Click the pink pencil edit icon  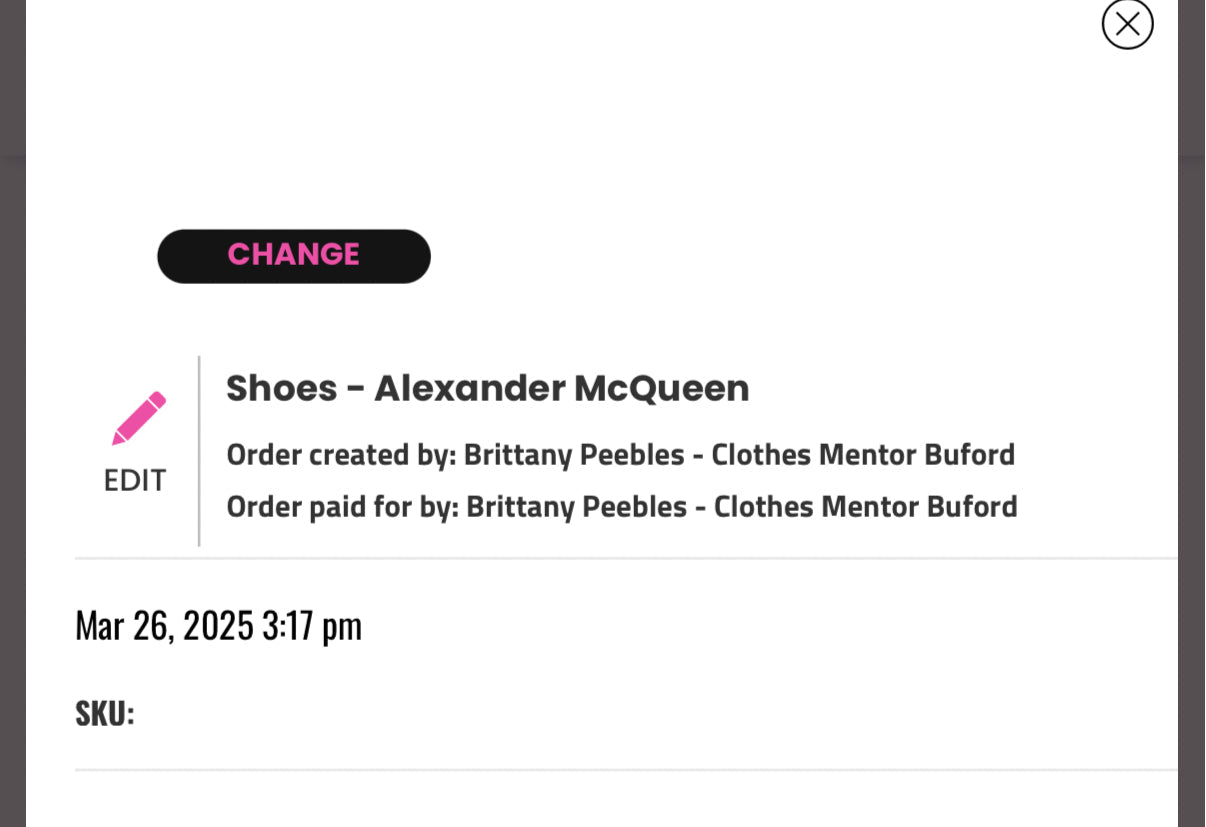tap(138, 418)
